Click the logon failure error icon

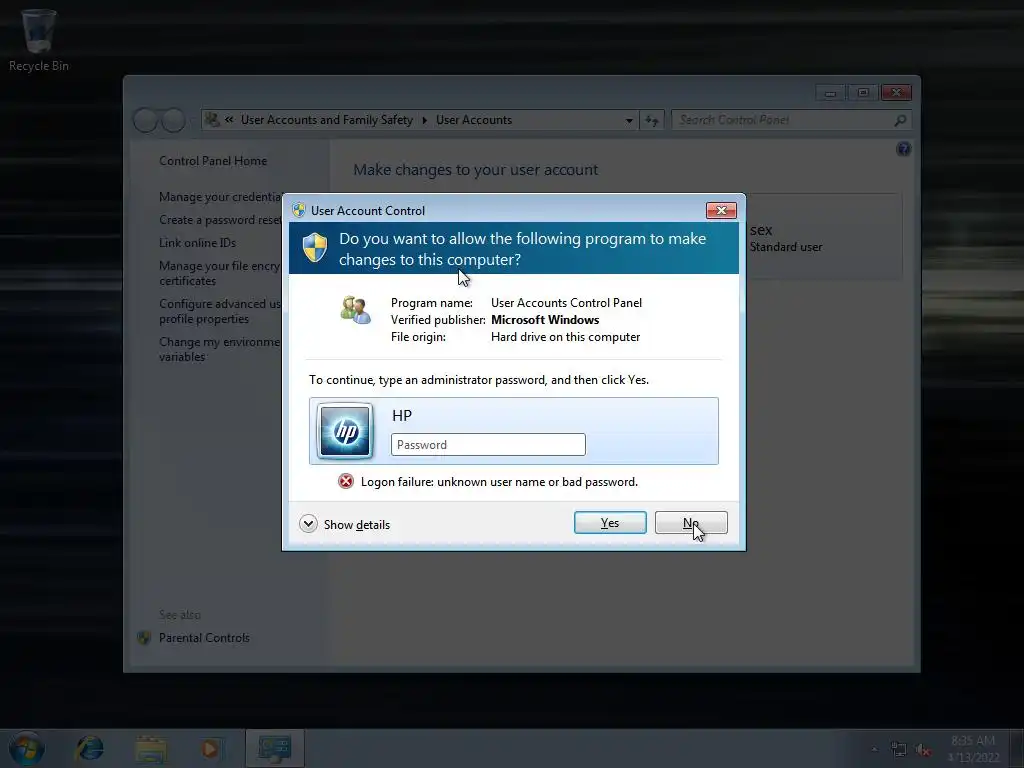tap(345, 481)
